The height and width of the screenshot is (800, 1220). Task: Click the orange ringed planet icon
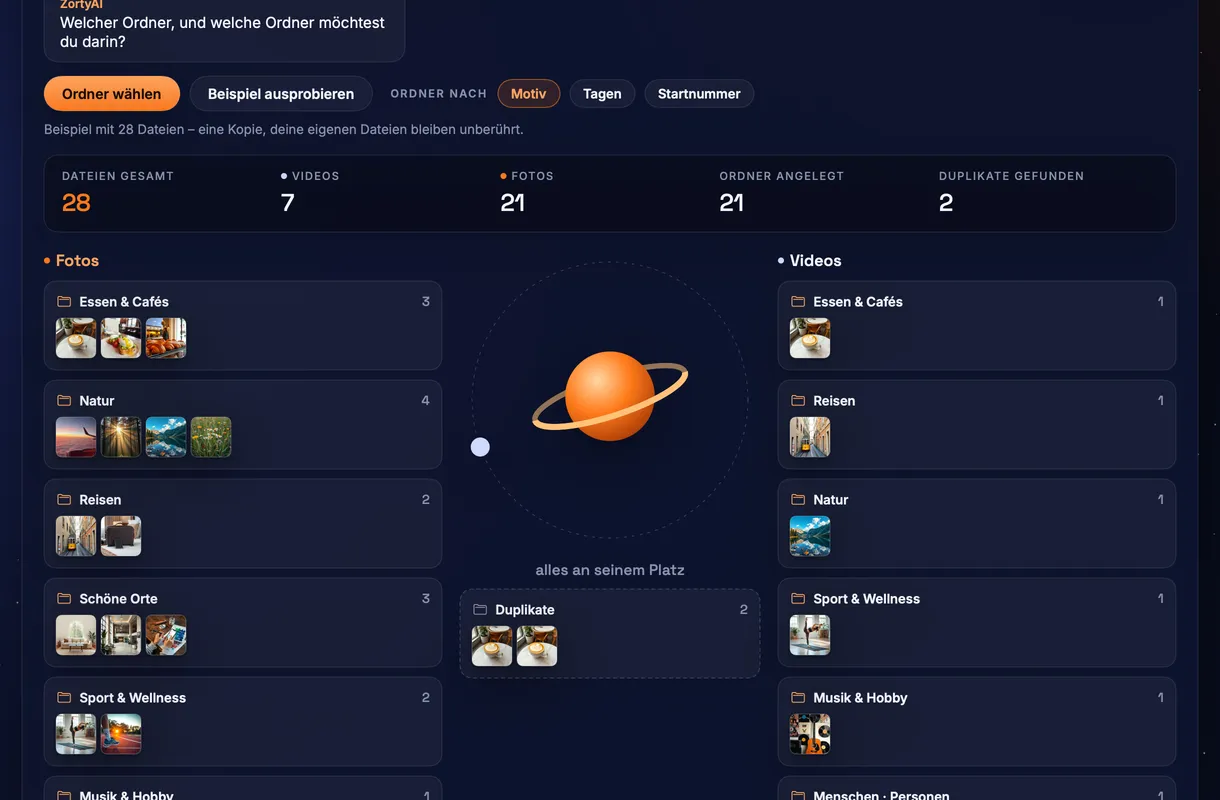610,396
